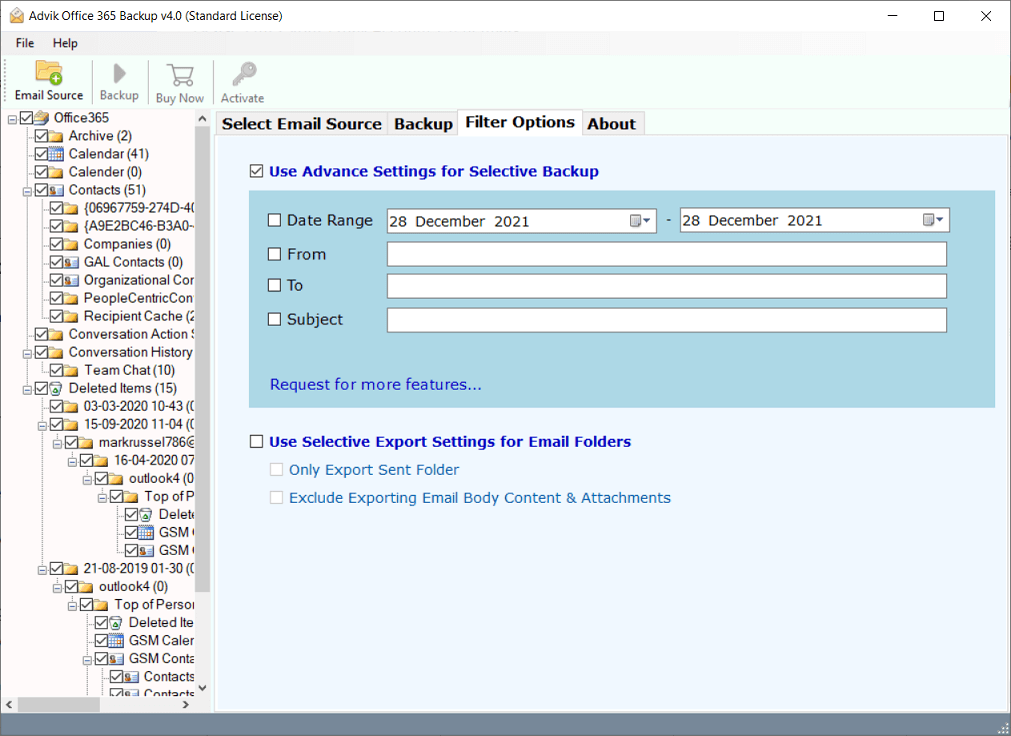Switch to the About tab
The image size is (1011, 736).
point(611,124)
